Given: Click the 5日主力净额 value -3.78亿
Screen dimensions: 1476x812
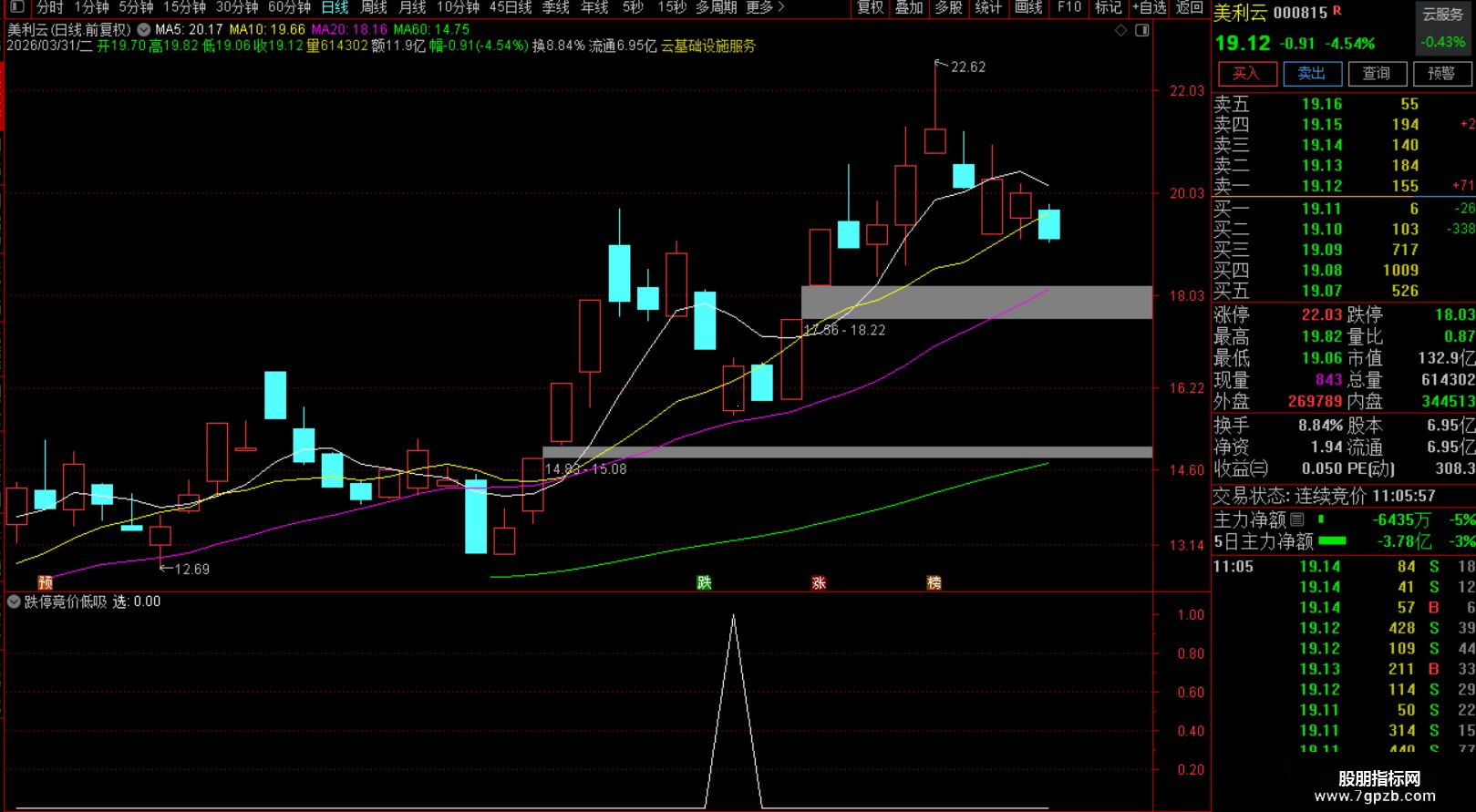Looking at the screenshot, I should point(1404,541).
